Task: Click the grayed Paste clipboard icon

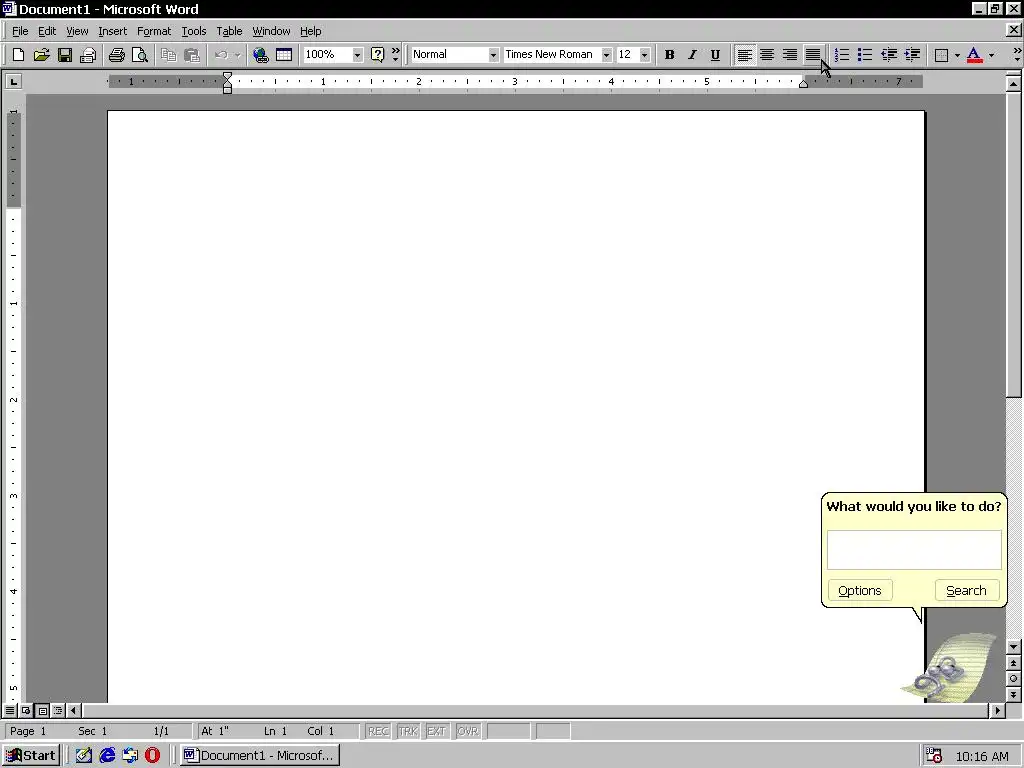Action: pyautogui.click(x=191, y=55)
